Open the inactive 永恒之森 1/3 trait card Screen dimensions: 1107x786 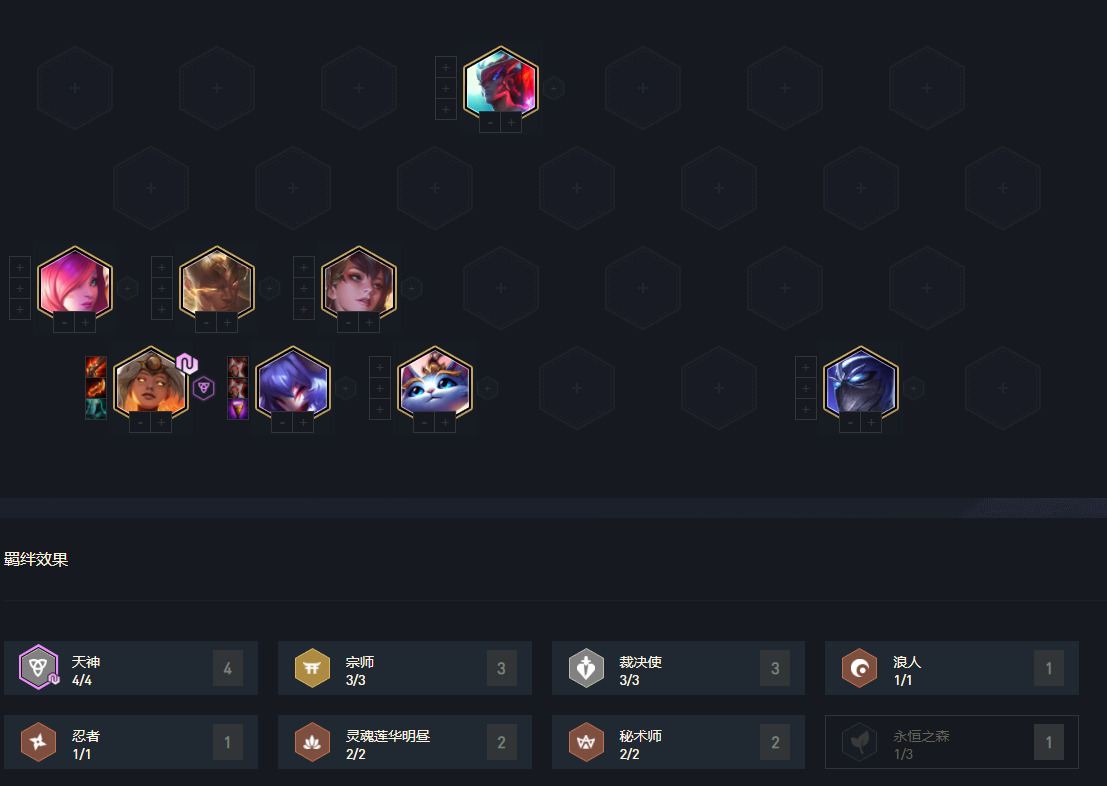tap(952, 742)
